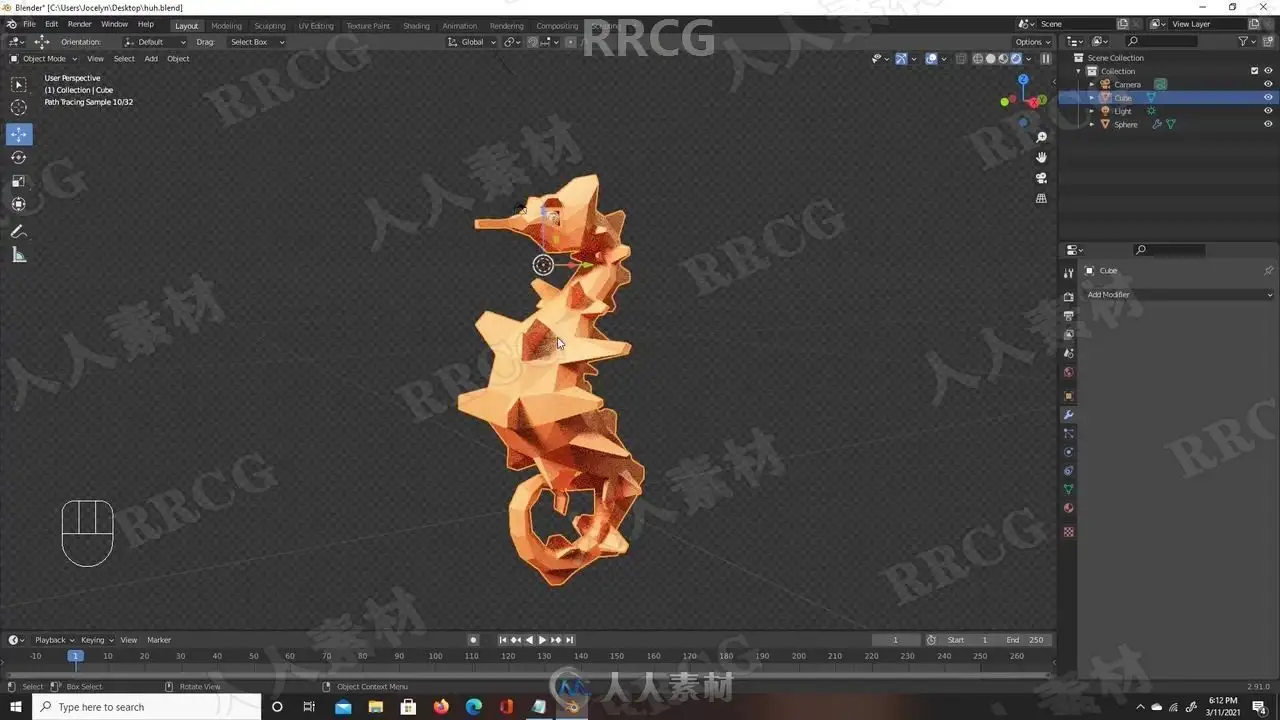Hide the Camera in the outliner
The image size is (1280, 720).
tap(1269, 84)
